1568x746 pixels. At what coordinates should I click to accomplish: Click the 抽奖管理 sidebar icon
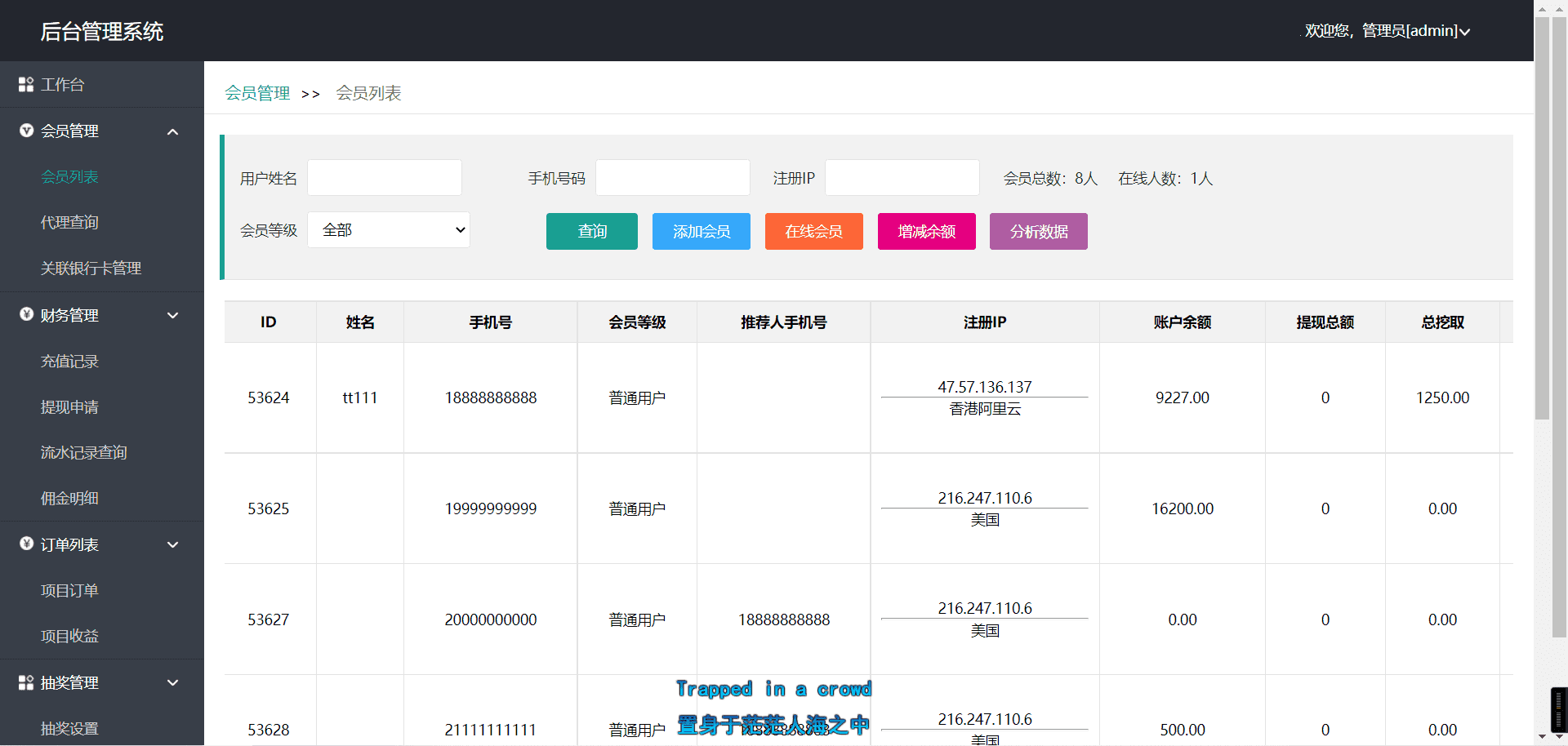click(x=26, y=682)
